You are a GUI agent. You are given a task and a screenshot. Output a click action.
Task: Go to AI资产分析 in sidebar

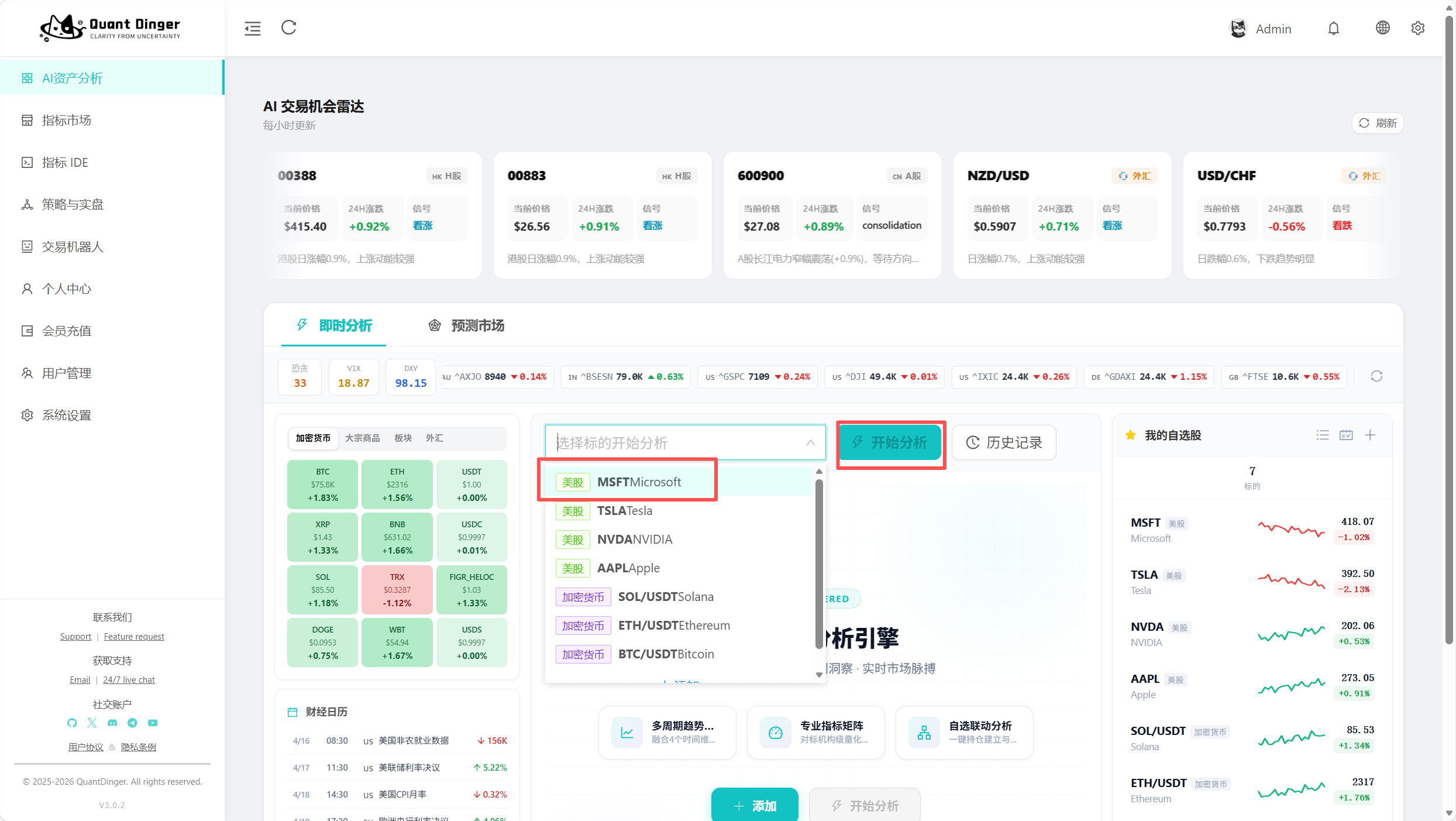tap(112, 78)
